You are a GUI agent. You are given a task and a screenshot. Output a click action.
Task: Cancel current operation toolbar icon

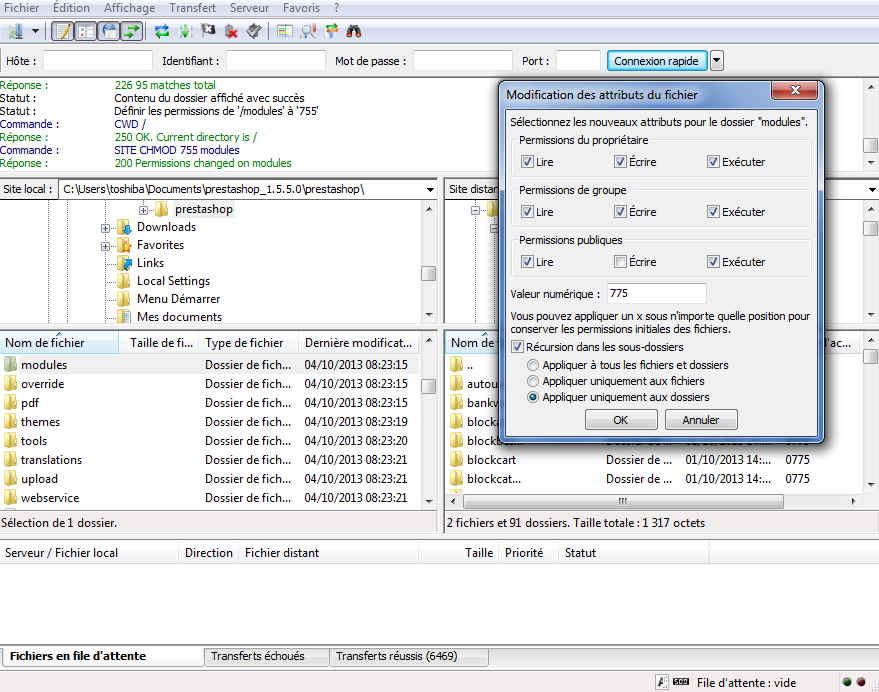tap(208, 31)
